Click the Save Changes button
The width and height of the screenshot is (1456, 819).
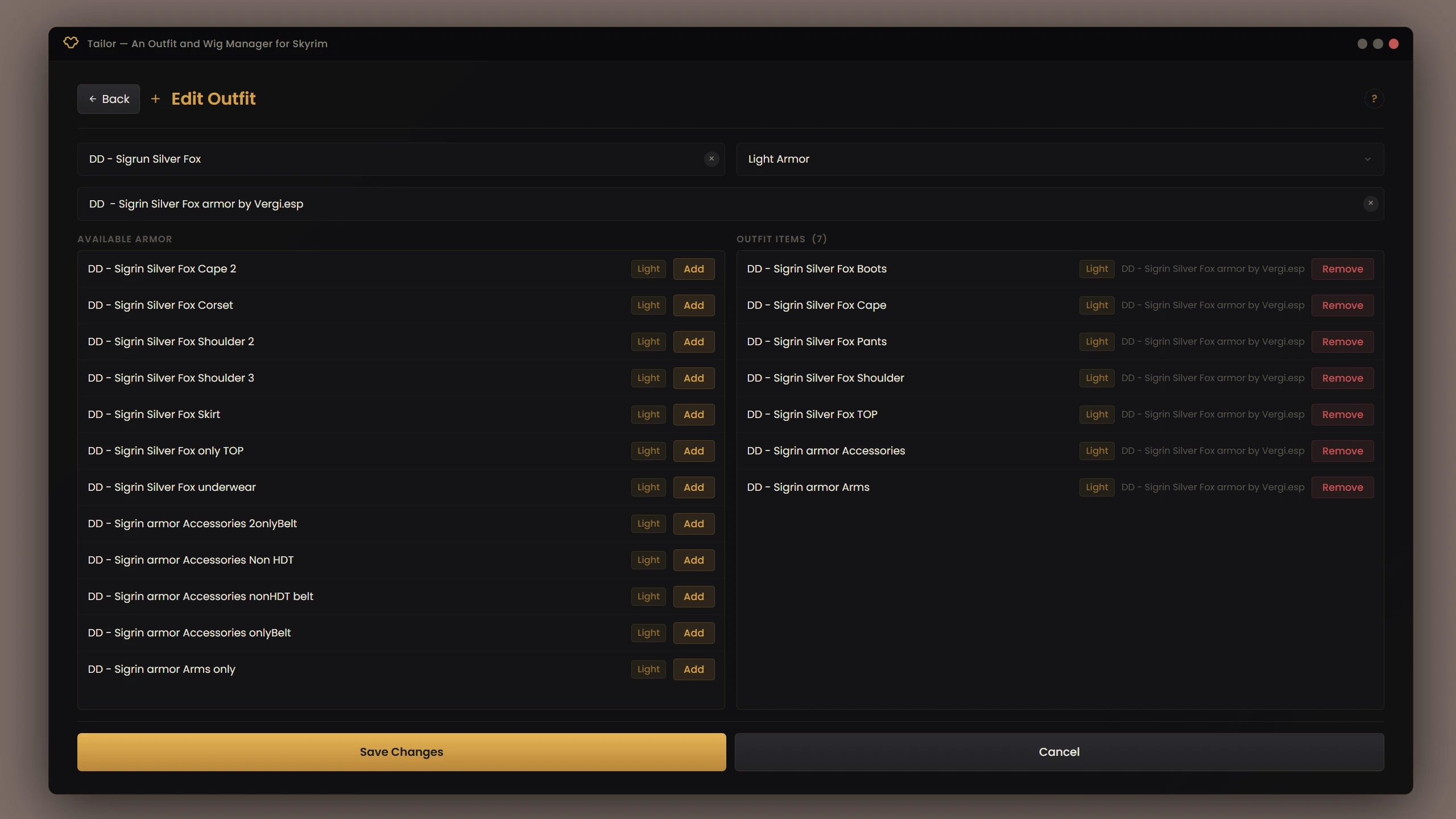pos(401,751)
